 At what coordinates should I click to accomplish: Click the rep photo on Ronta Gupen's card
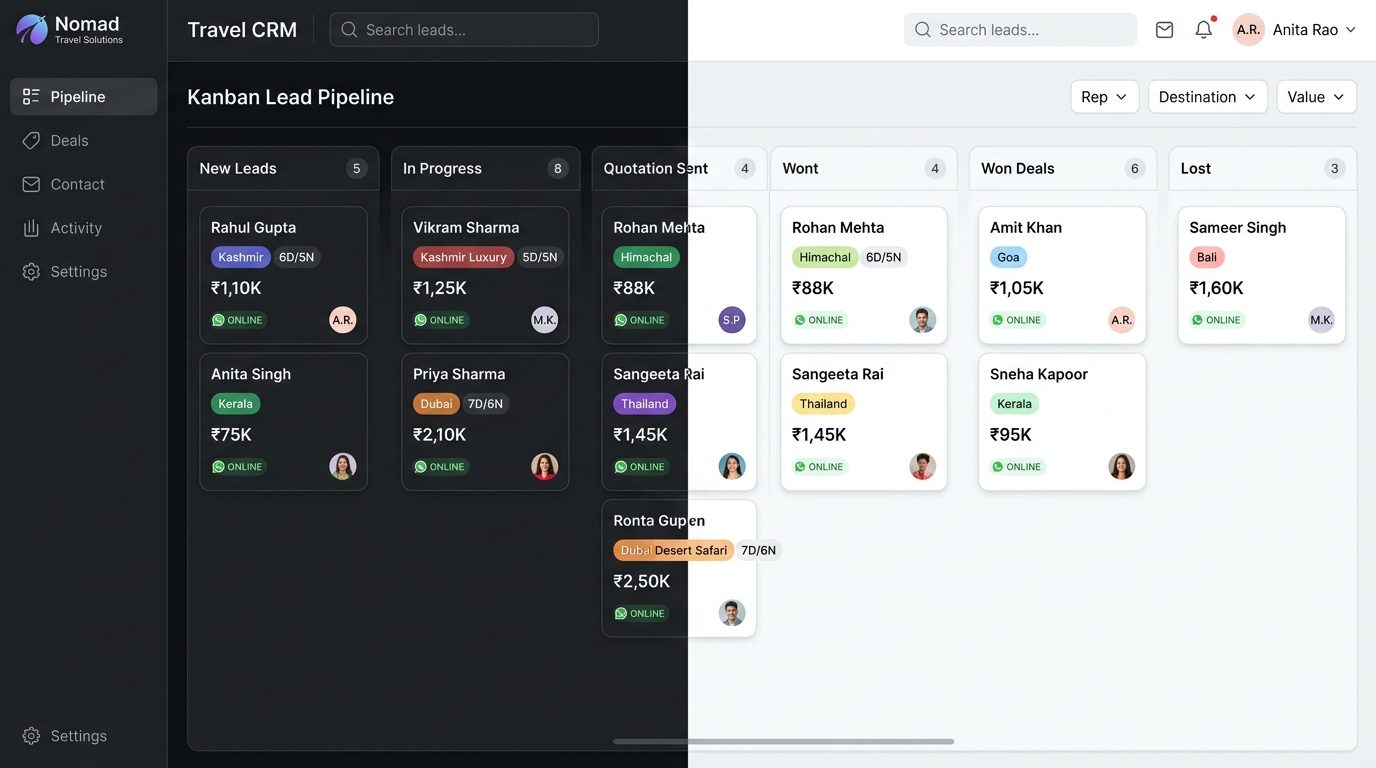pyautogui.click(x=732, y=613)
